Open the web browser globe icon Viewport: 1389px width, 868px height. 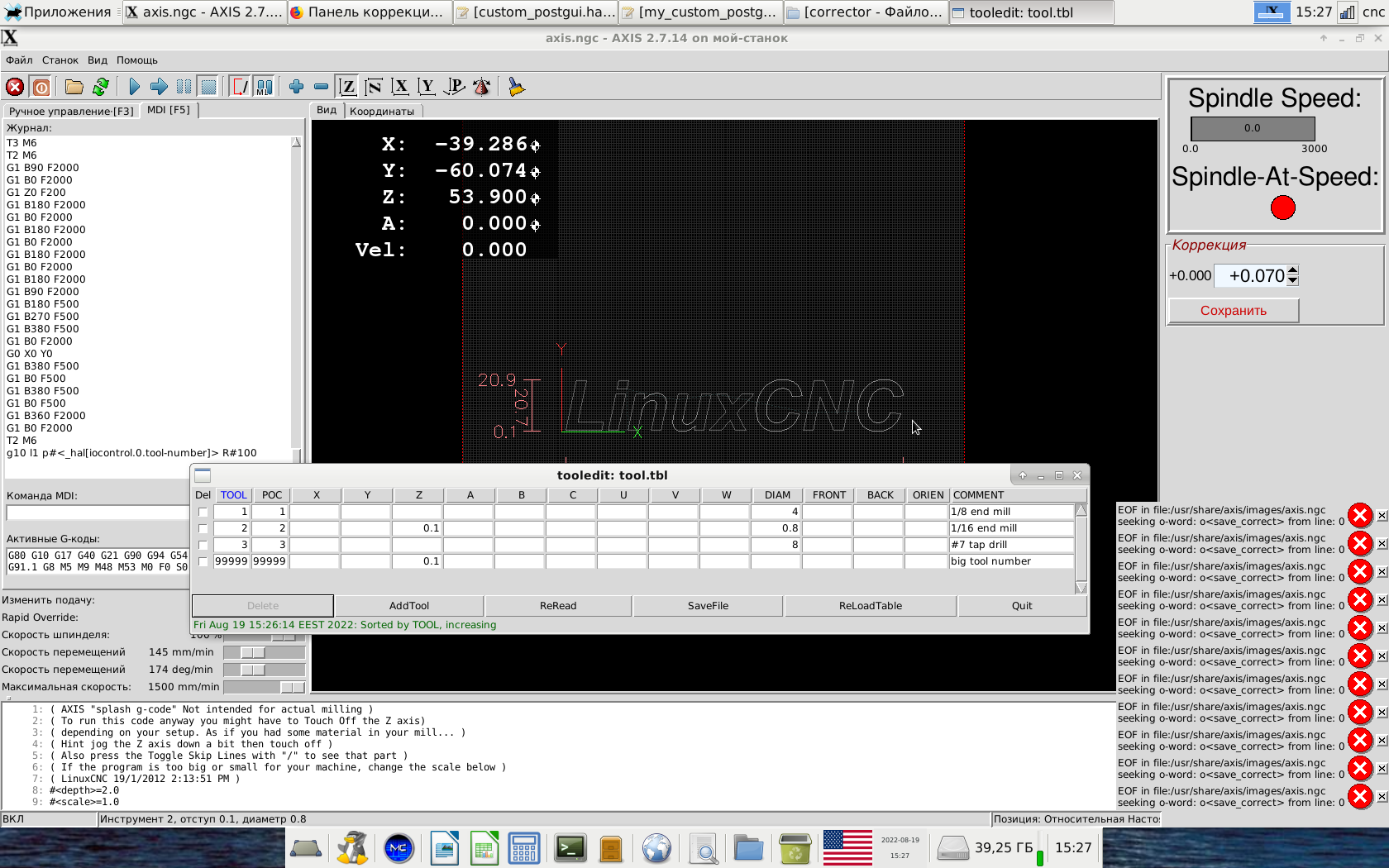(x=656, y=848)
